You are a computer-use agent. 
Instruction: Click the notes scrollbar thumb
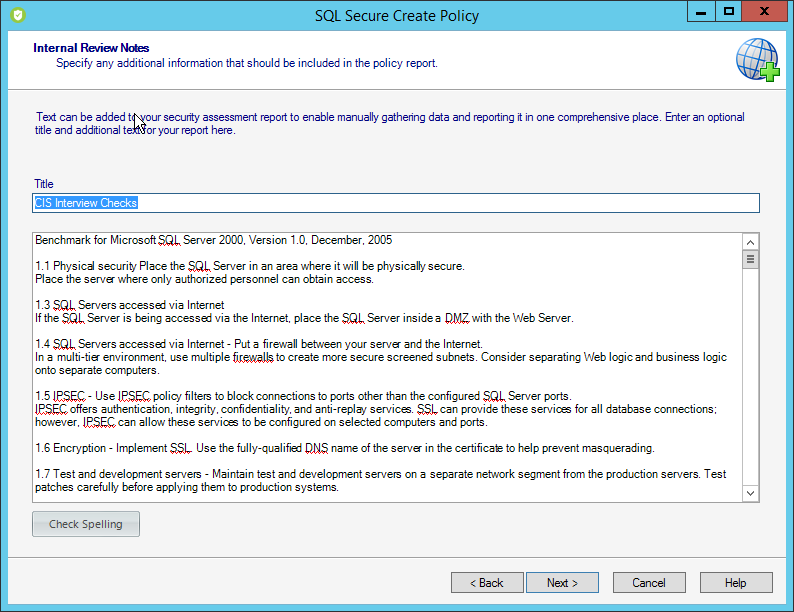pyautogui.click(x=750, y=260)
